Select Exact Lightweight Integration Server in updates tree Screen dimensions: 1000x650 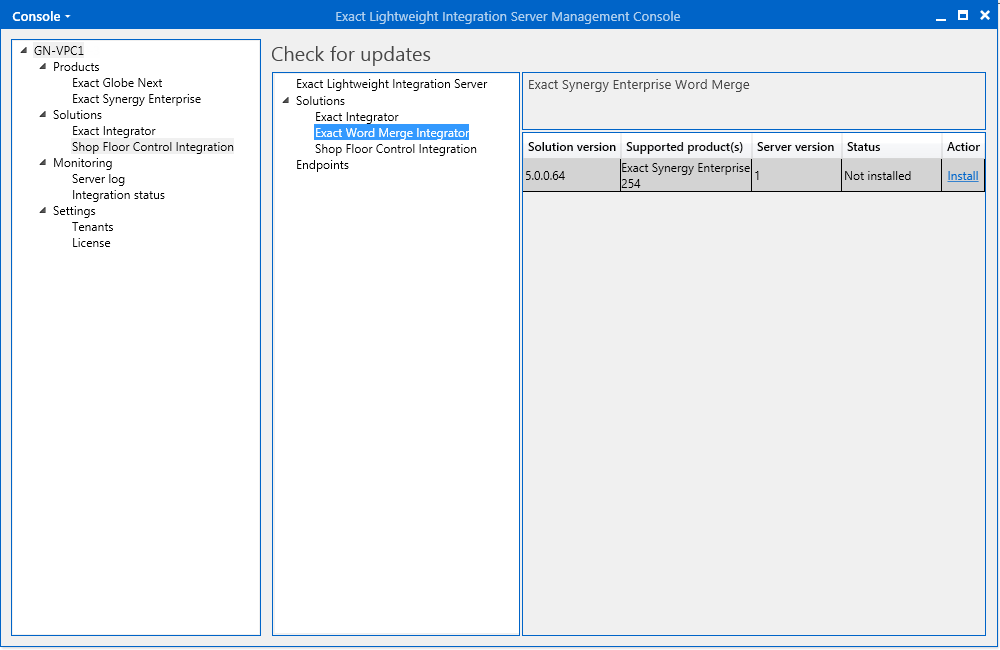[391, 84]
